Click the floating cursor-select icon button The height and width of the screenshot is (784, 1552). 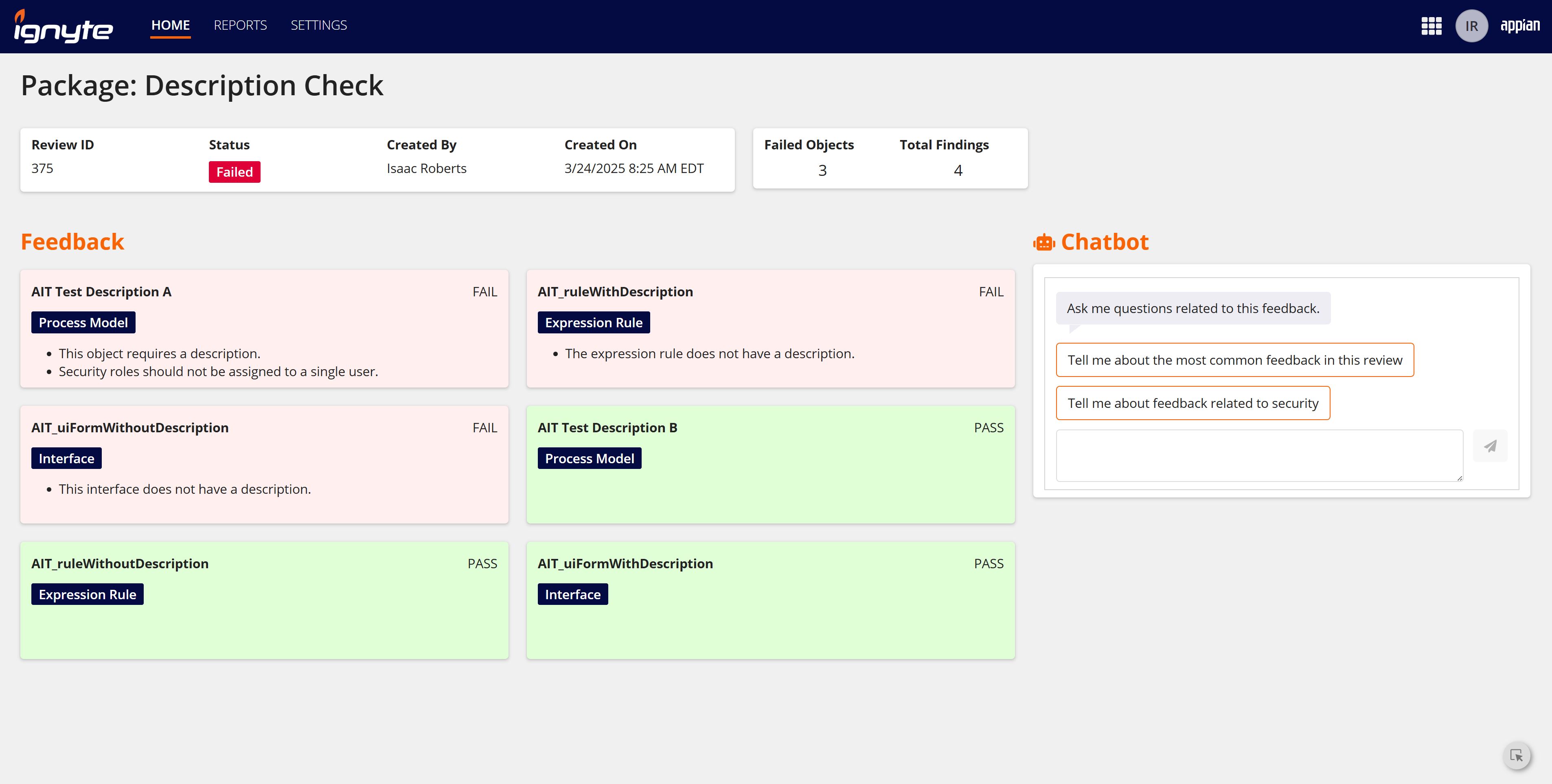click(1517, 755)
